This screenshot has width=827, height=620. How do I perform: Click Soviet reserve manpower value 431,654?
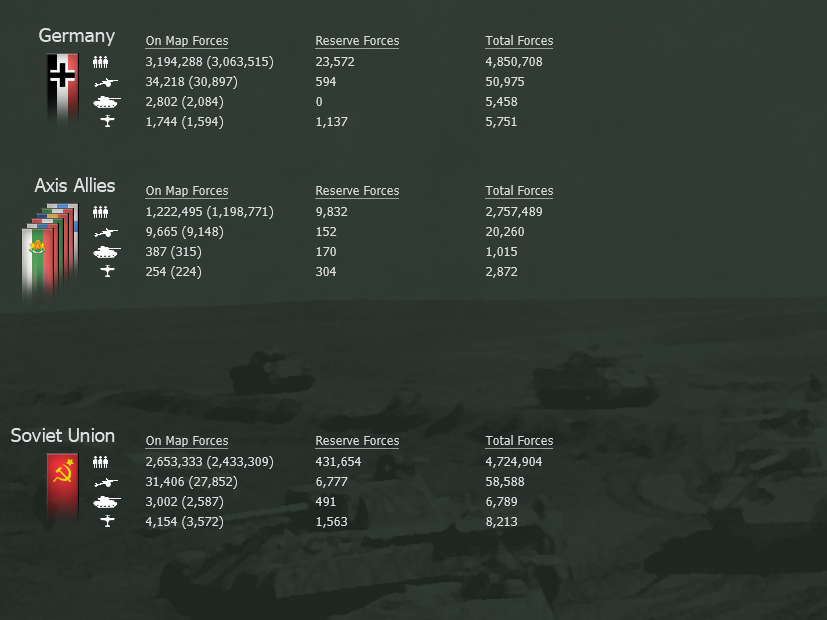[x=338, y=462]
